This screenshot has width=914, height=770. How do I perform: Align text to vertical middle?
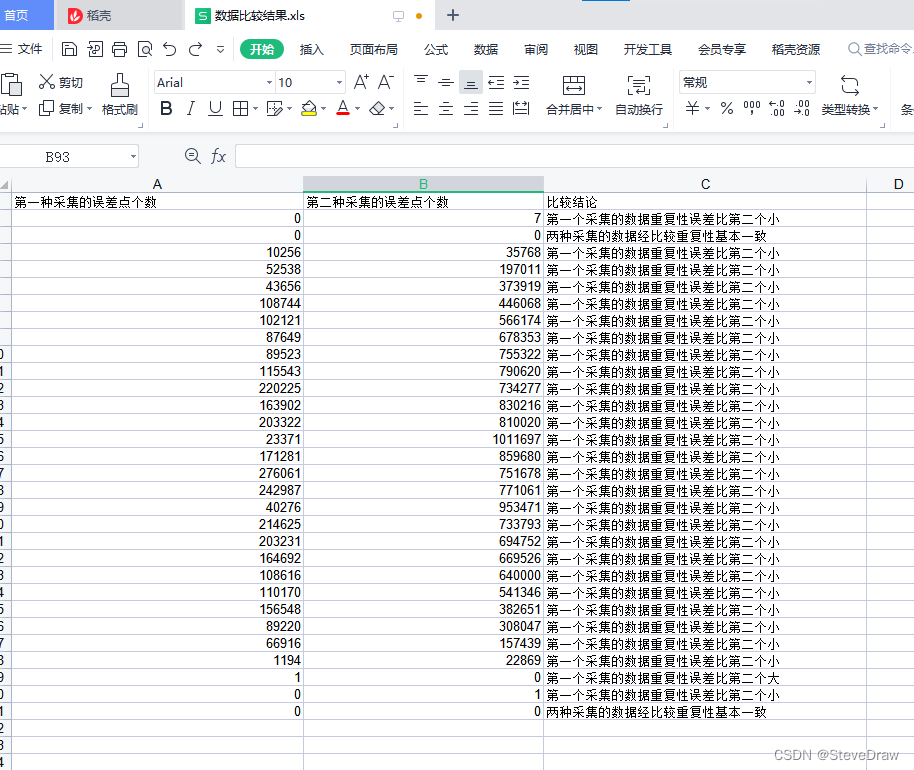click(x=446, y=82)
